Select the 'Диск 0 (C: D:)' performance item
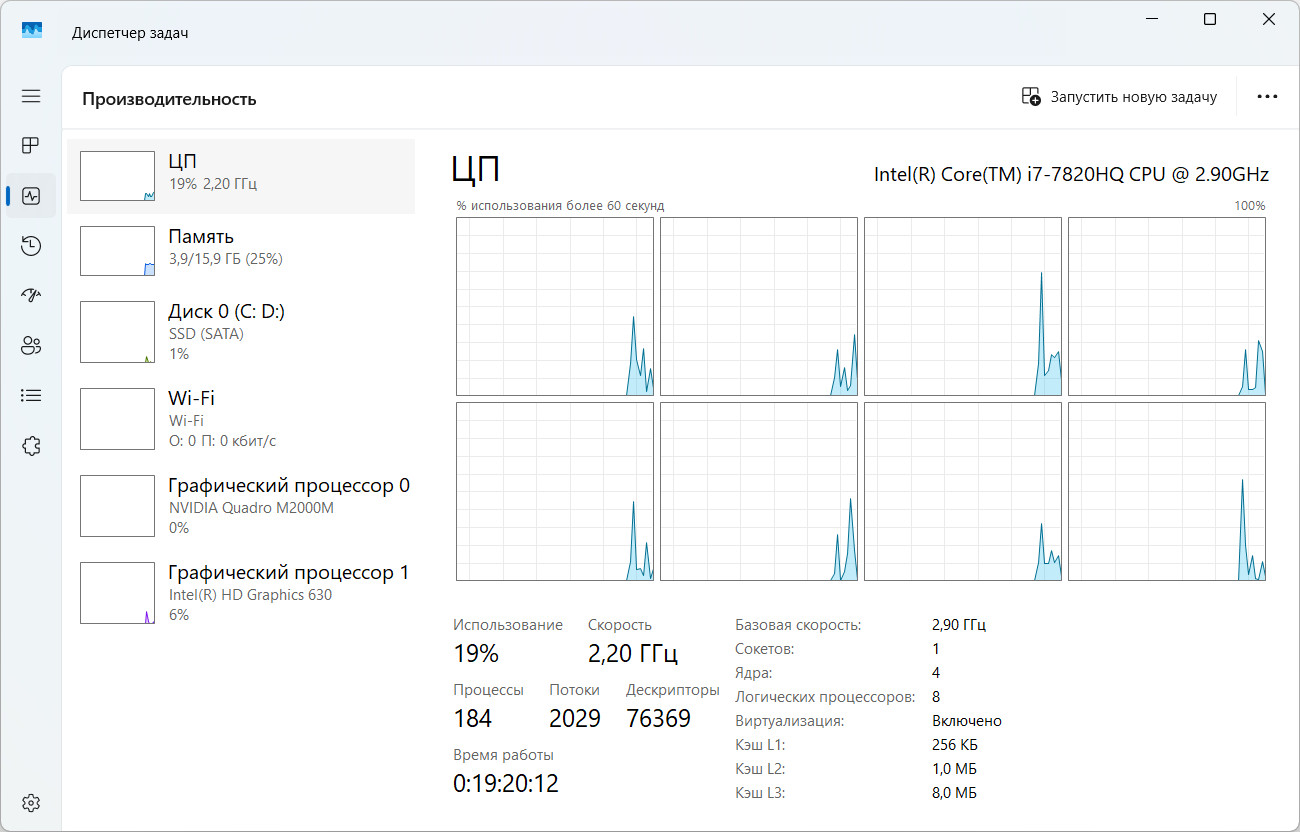This screenshot has height=832, width=1300. point(241,332)
